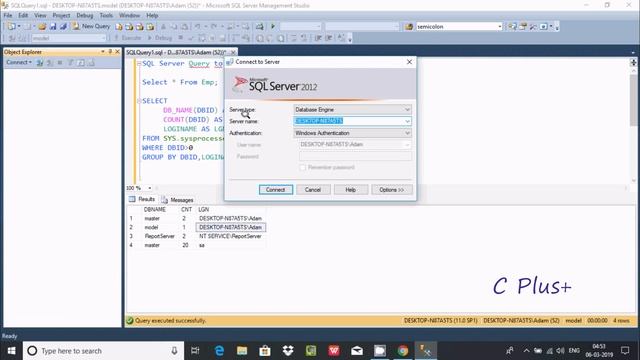Open Microsoft Store from taskbar
Viewport: 640px width, 360px height.
point(265,351)
